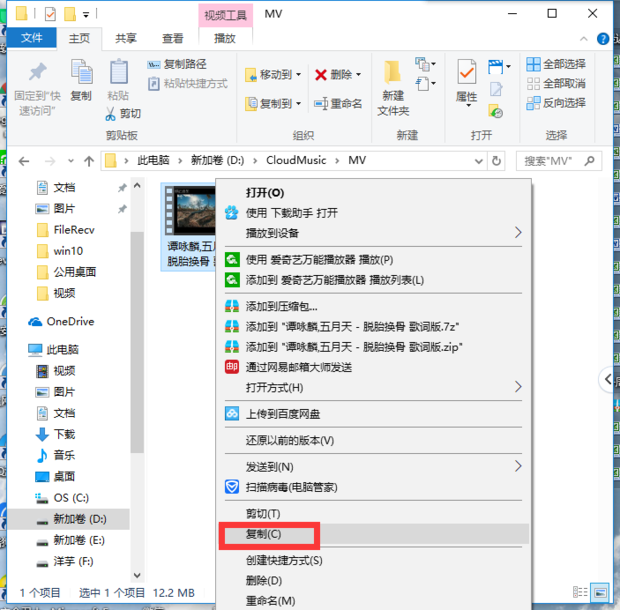The height and width of the screenshot is (610, 620).
Task: Open OneDrive in the sidebar
Action: [61, 322]
